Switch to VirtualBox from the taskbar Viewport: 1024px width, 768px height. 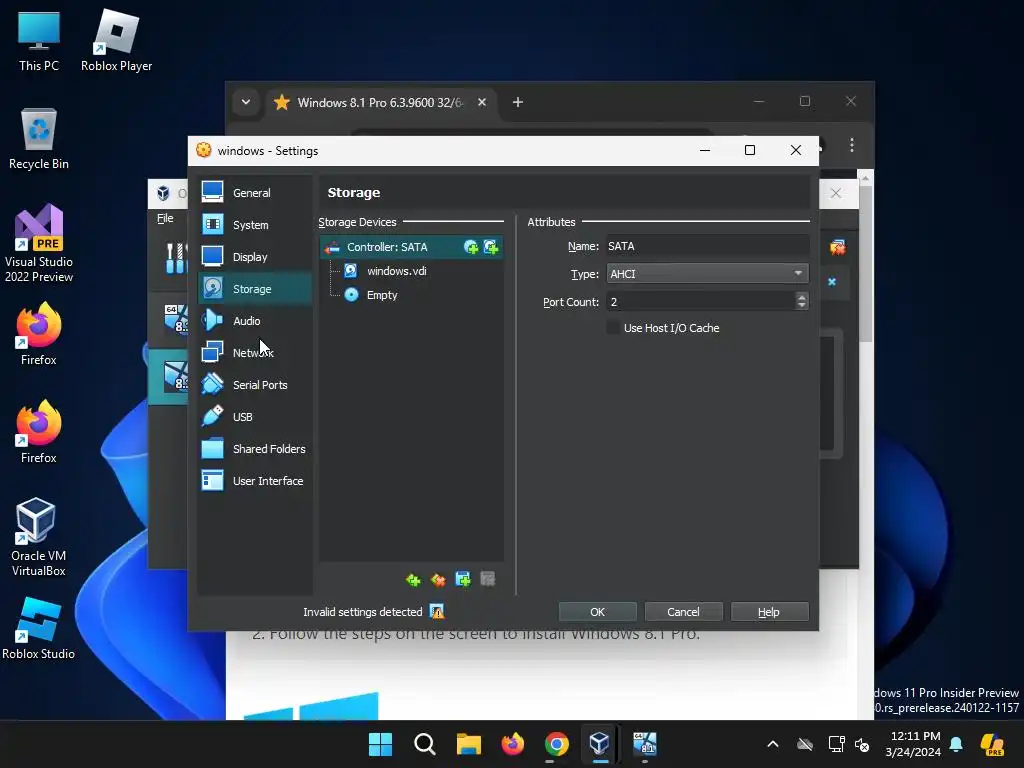(600, 744)
